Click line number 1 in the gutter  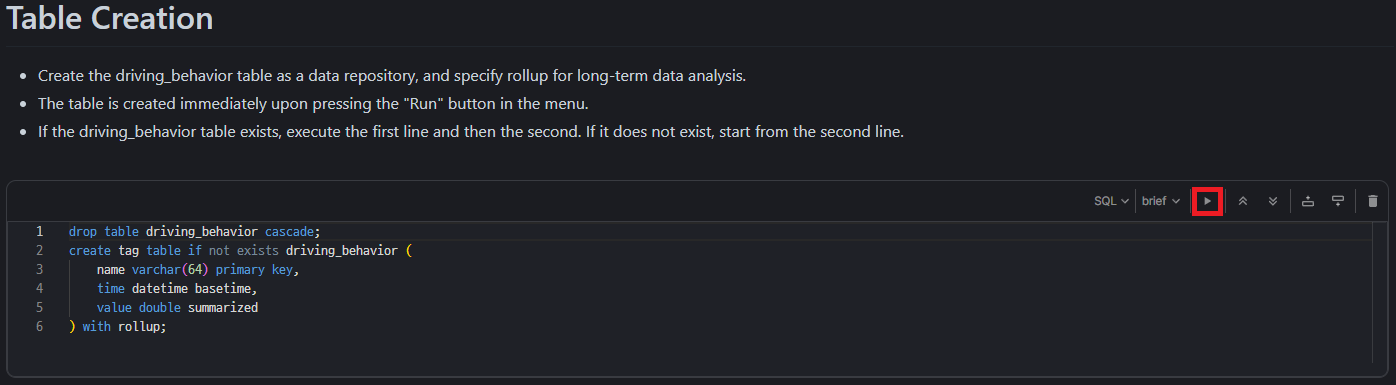(x=39, y=231)
